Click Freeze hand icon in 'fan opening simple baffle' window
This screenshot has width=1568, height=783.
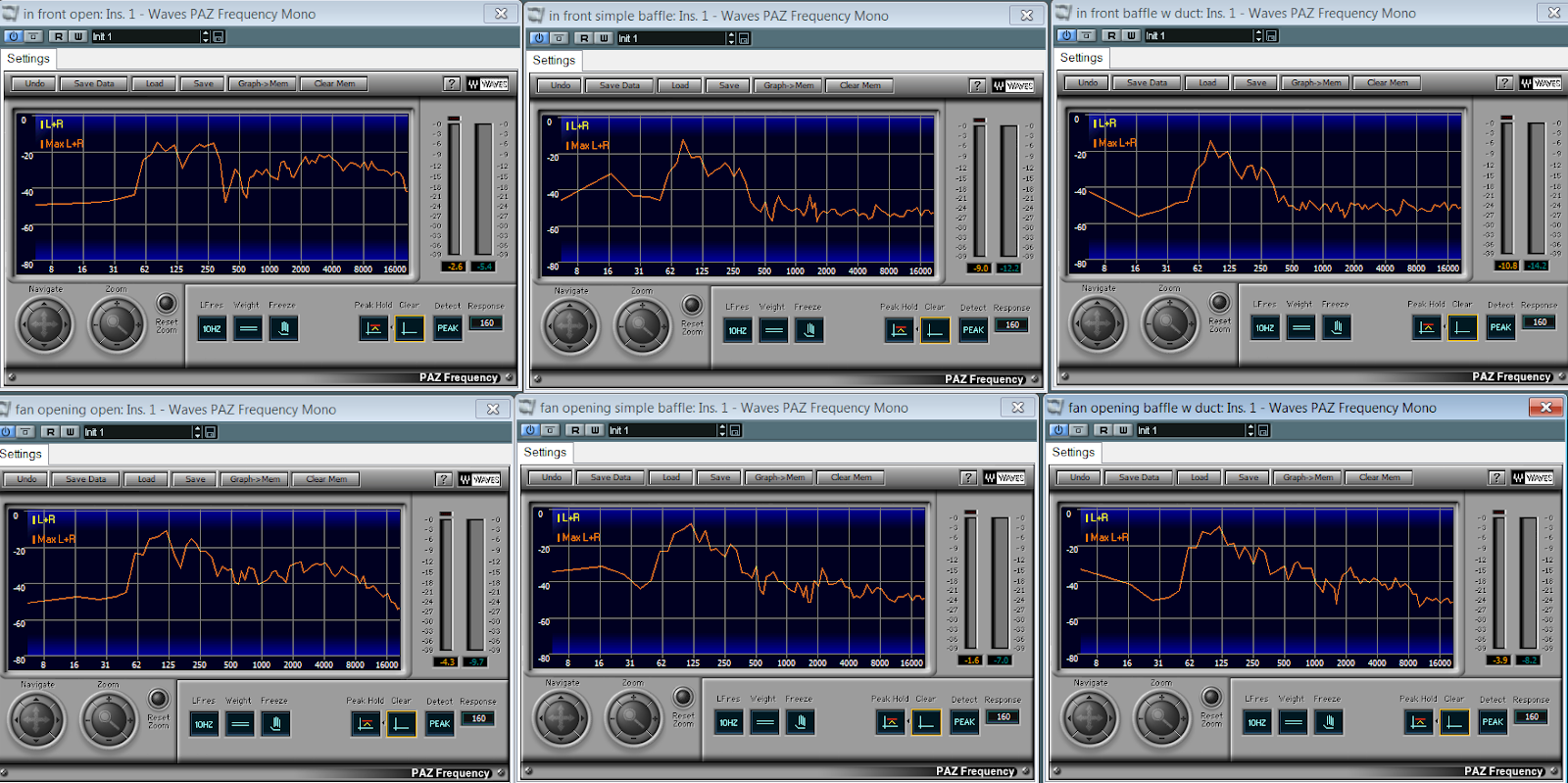tap(800, 723)
